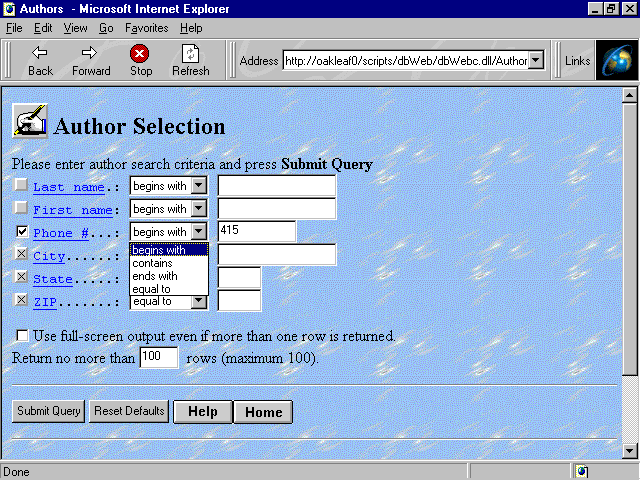Click the IE title bar document icon

pyautogui.click(x=10, y=9)
